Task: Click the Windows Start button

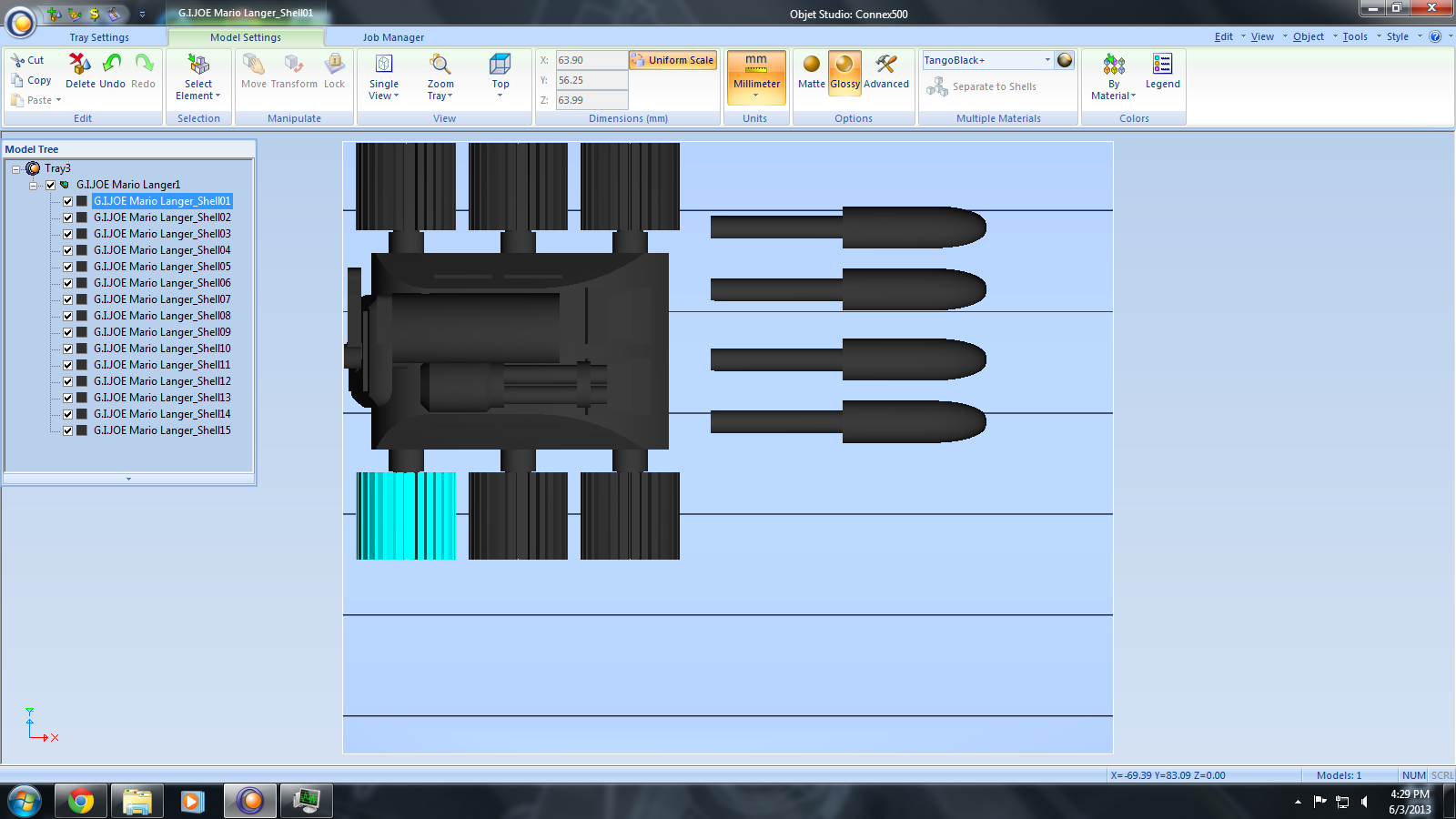Action: click(25, 801)
